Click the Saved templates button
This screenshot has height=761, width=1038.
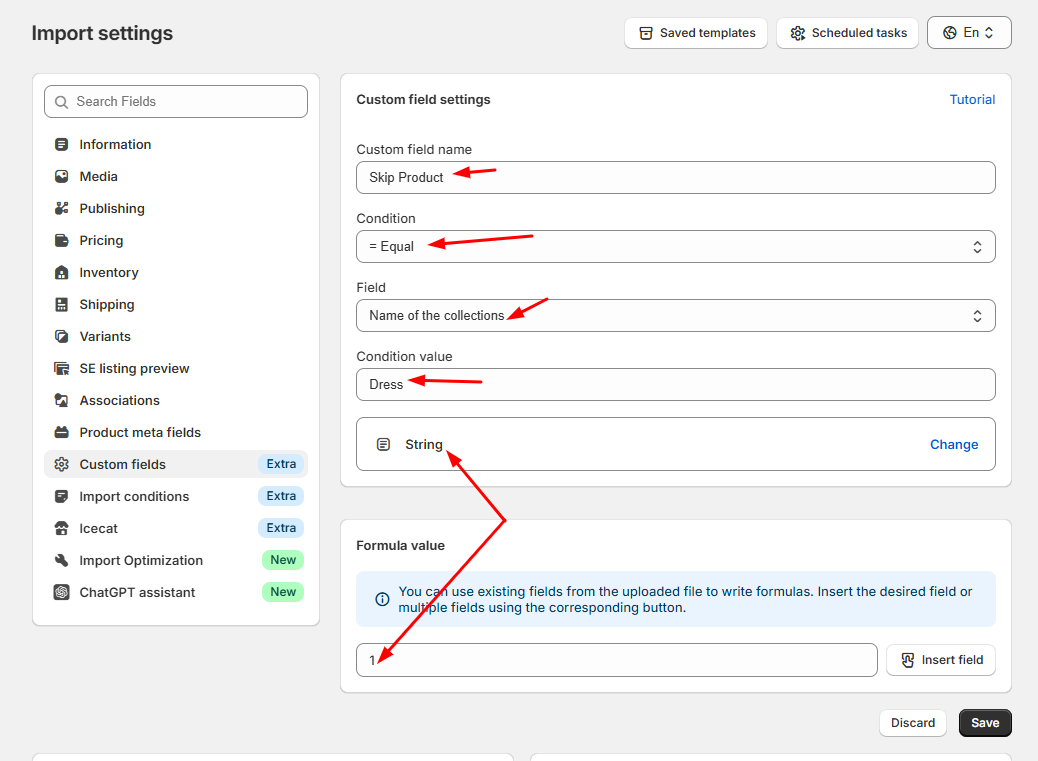click(696, 33)
